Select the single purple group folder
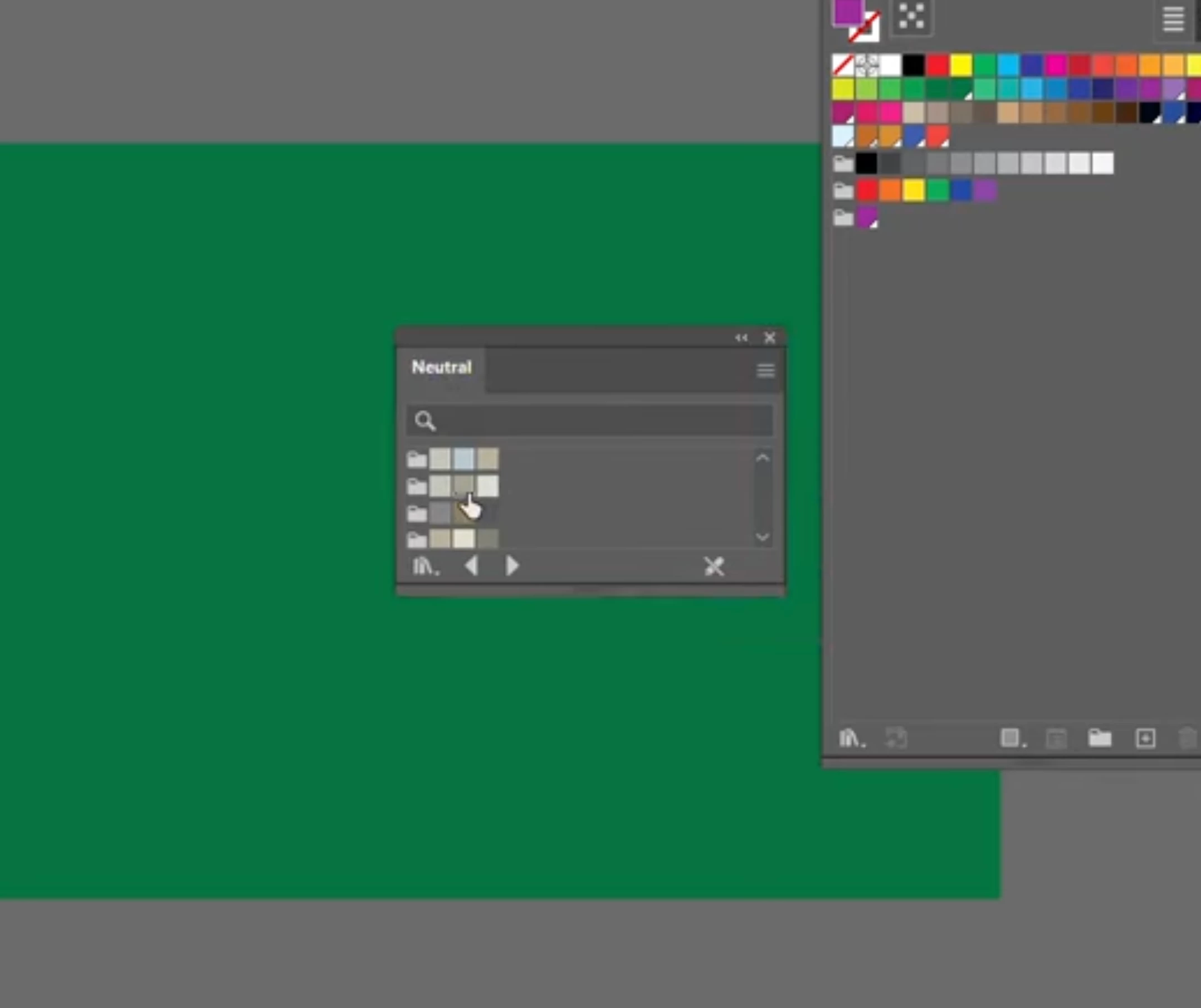Screen dimensions: 1201x1008 click(x=843, y=217)
